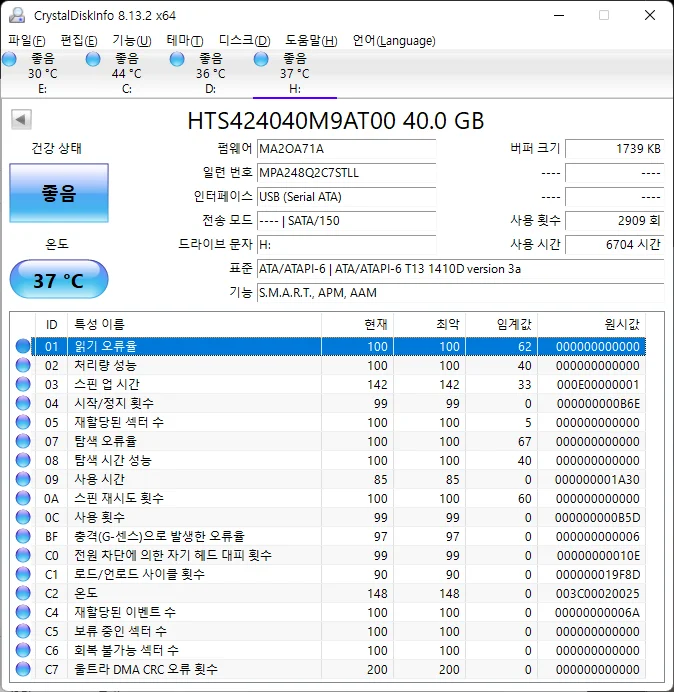Open the 도움말(H) menu

coord(311,41)
